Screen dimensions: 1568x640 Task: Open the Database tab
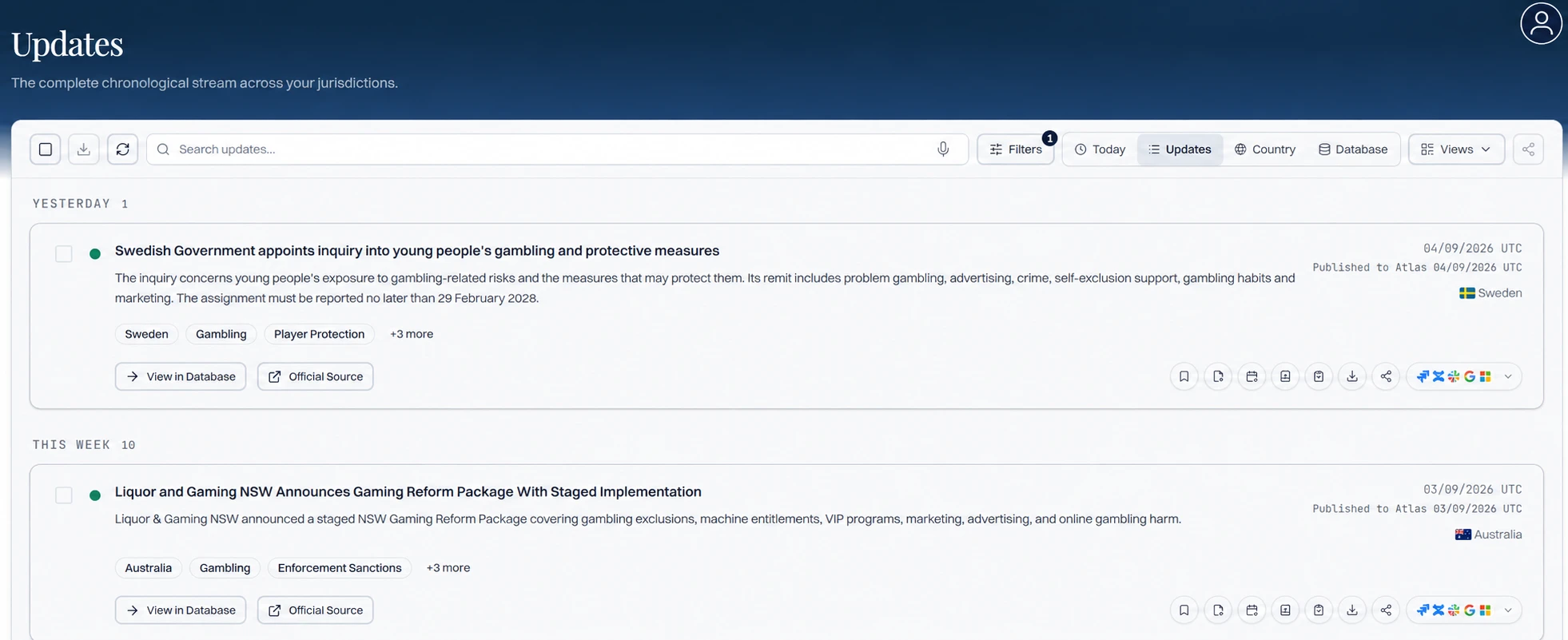1353,149
